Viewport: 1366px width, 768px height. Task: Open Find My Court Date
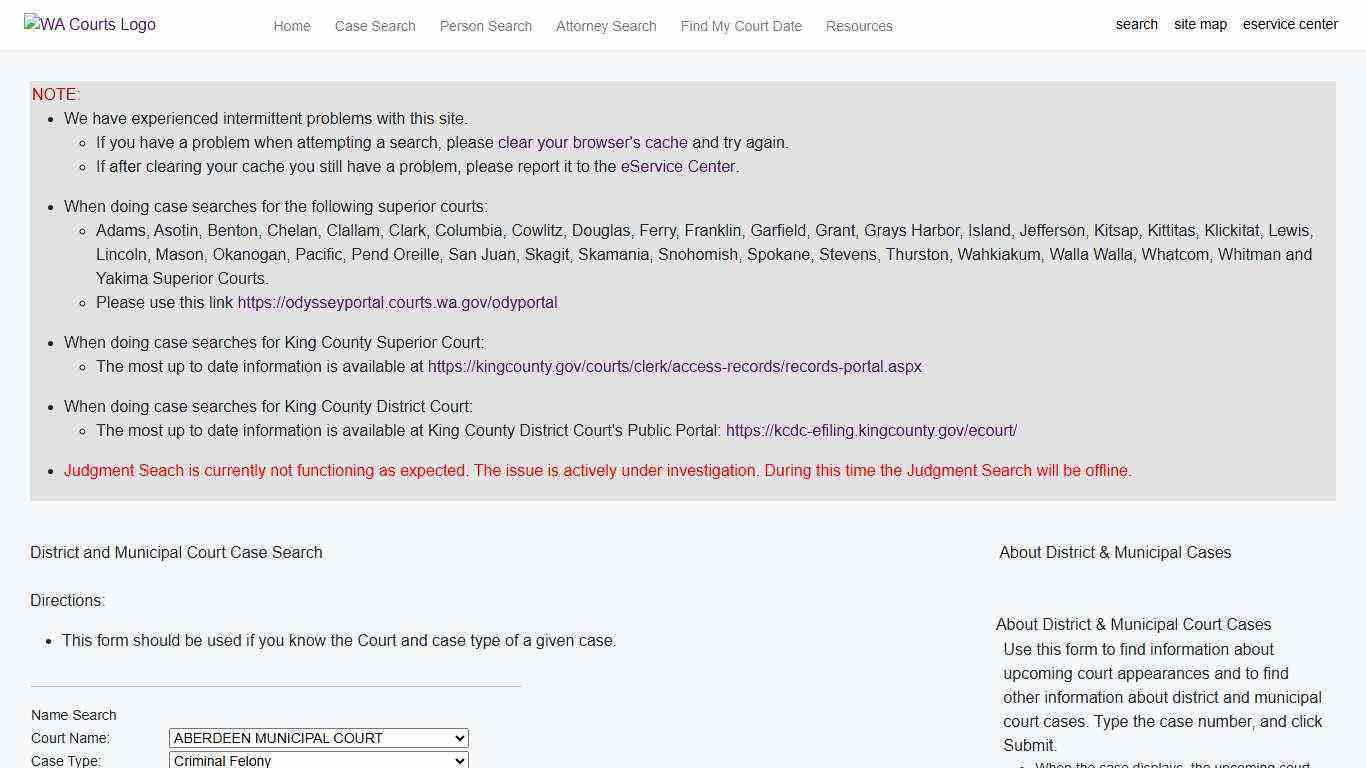tap(741, 26)
